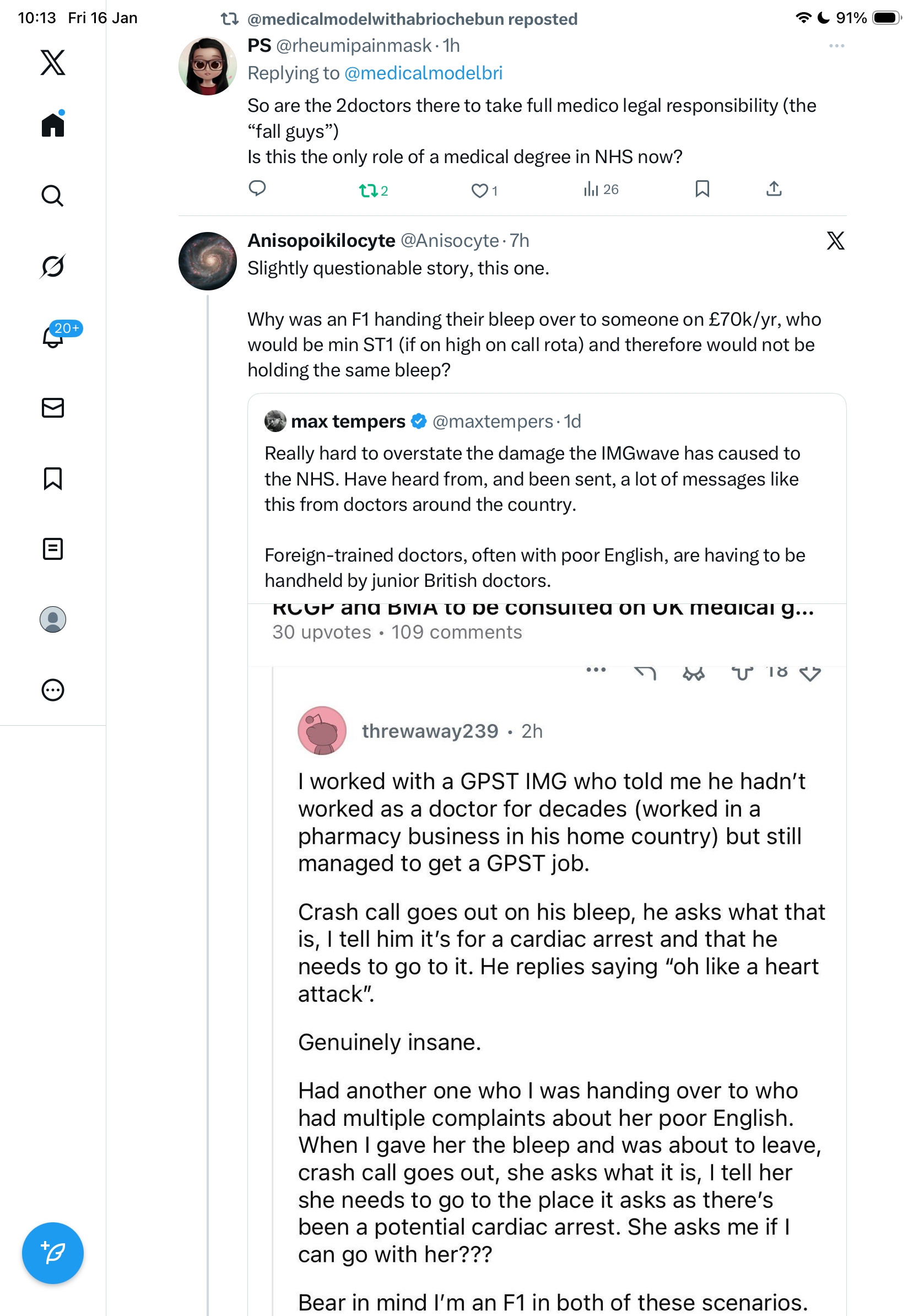The width and height of the screenshot is (919, 1316).
Task: Open Bookmarks in the sidebar
Action: (x=53, y=478)
